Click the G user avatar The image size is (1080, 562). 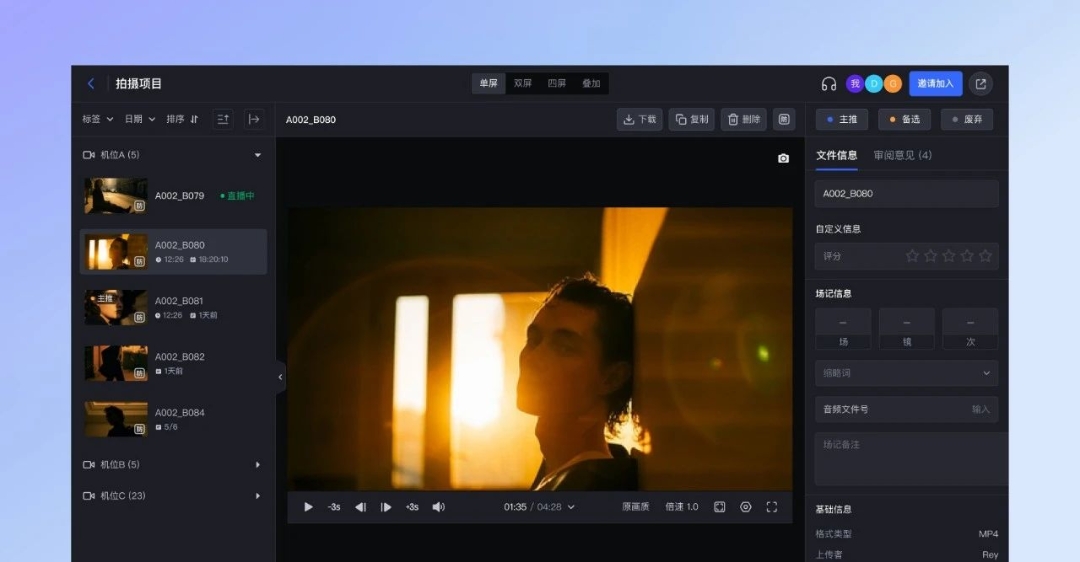click(x=893, y=84)
